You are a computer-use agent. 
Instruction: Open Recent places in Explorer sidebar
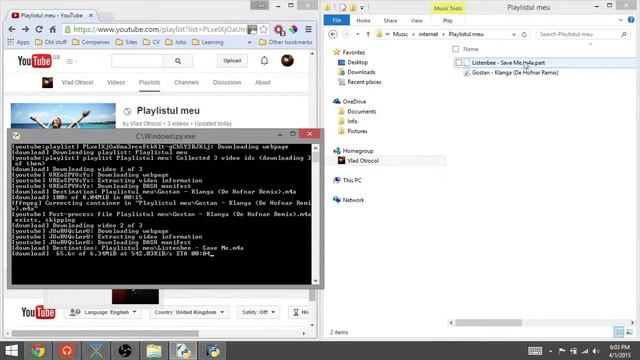(x=360, y=82)
